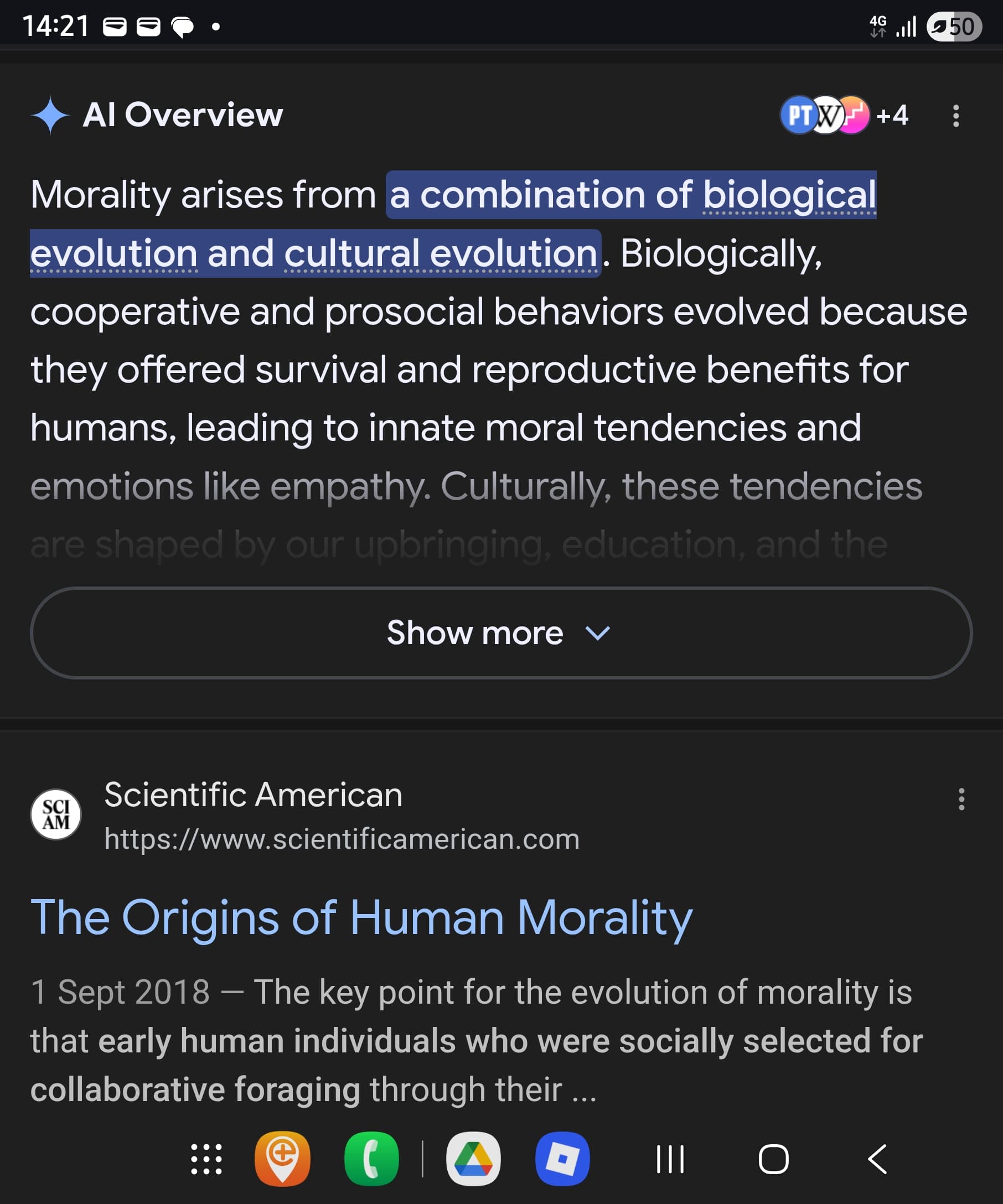Tap the AI Overview sparkle icon
Image resolution: width=1003 pixels, height=1204 pixels.
(x=50, y=115)
